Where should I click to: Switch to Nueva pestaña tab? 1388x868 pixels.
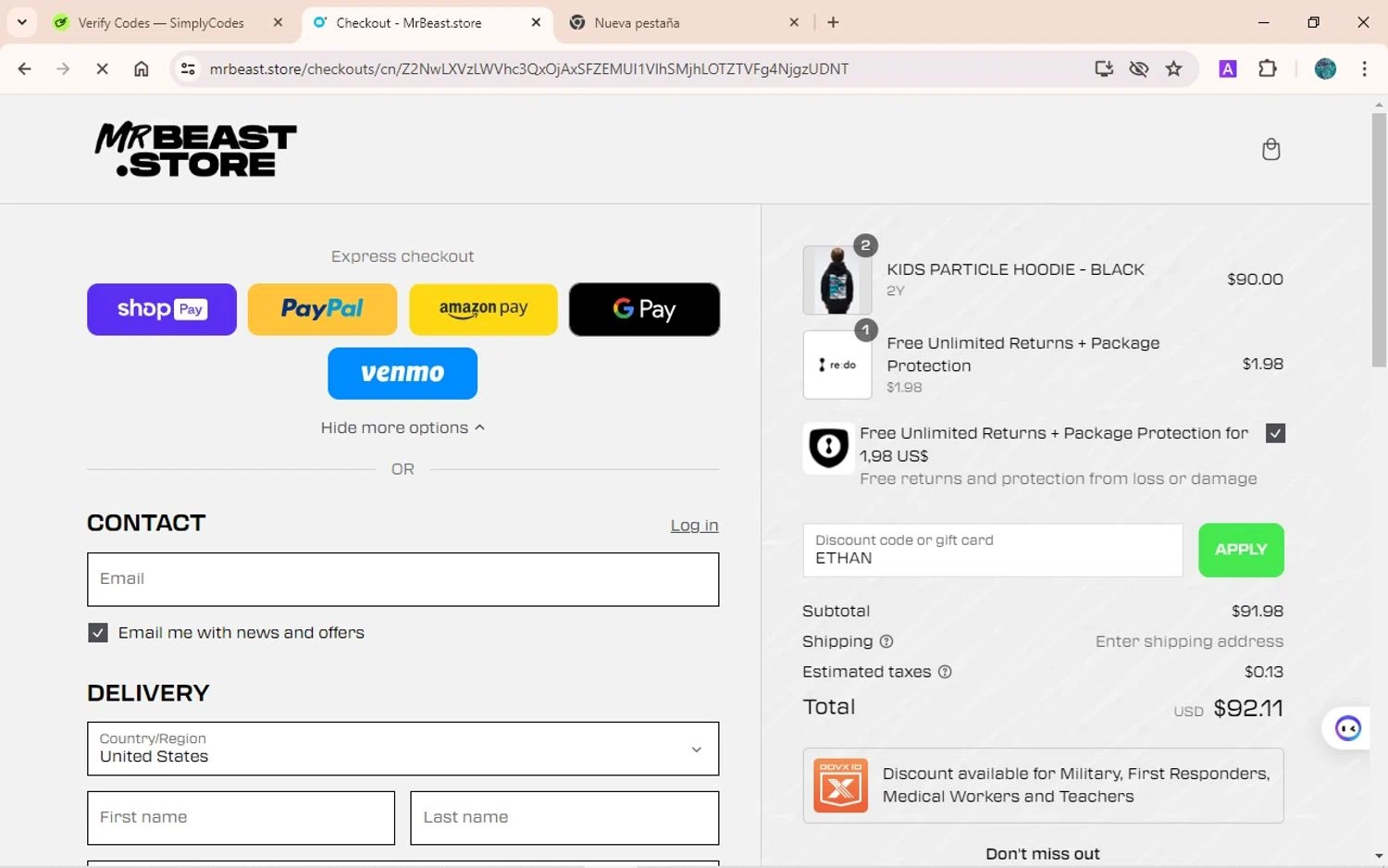pos(637,22)
